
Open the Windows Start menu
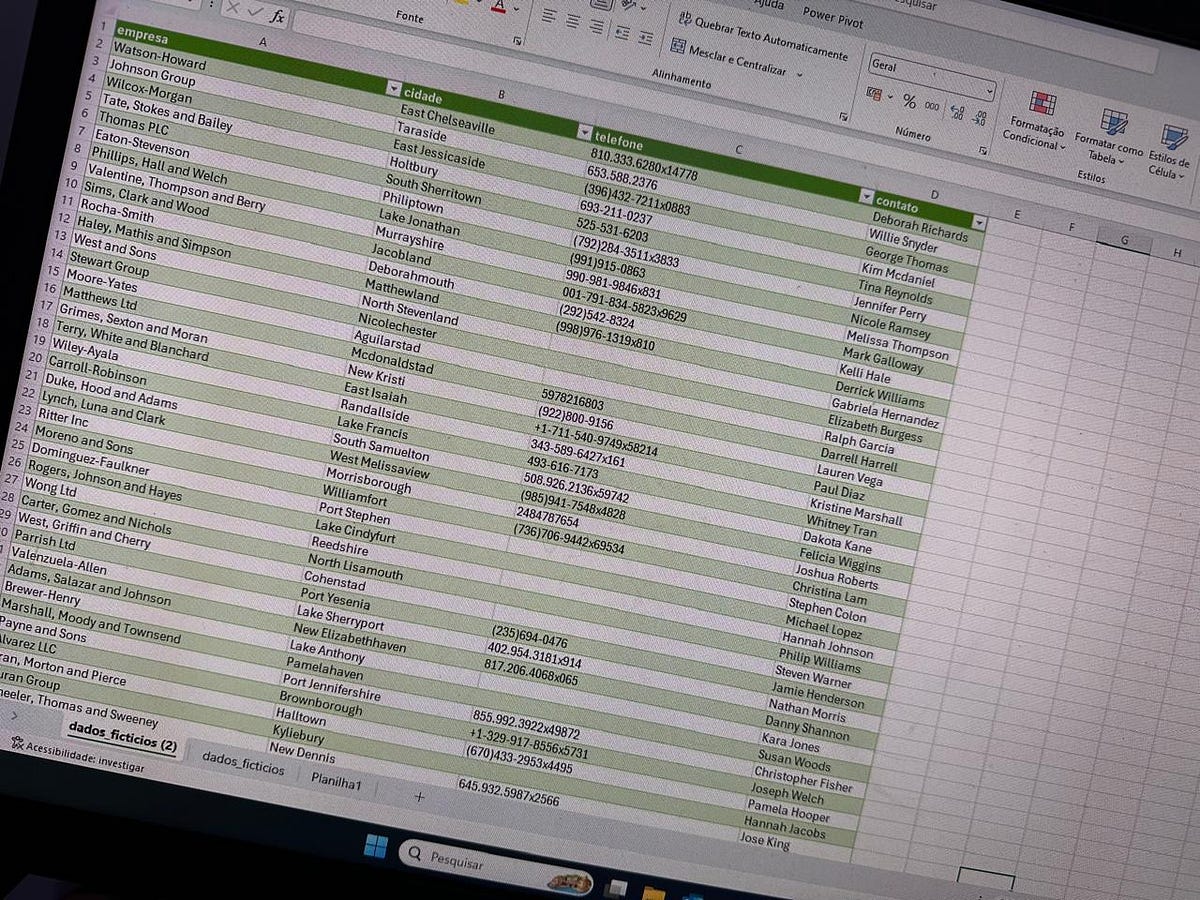[x=375, y=846]
